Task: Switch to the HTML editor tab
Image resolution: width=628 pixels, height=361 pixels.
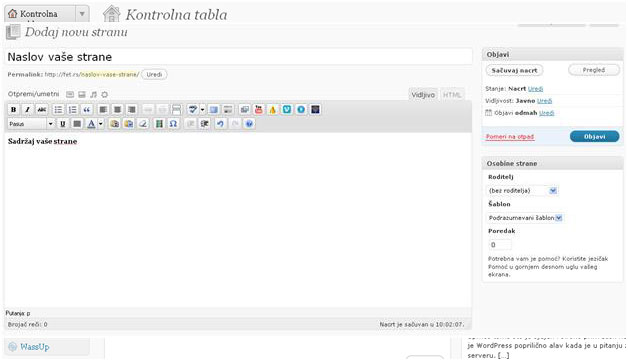Action: [452, 95]
